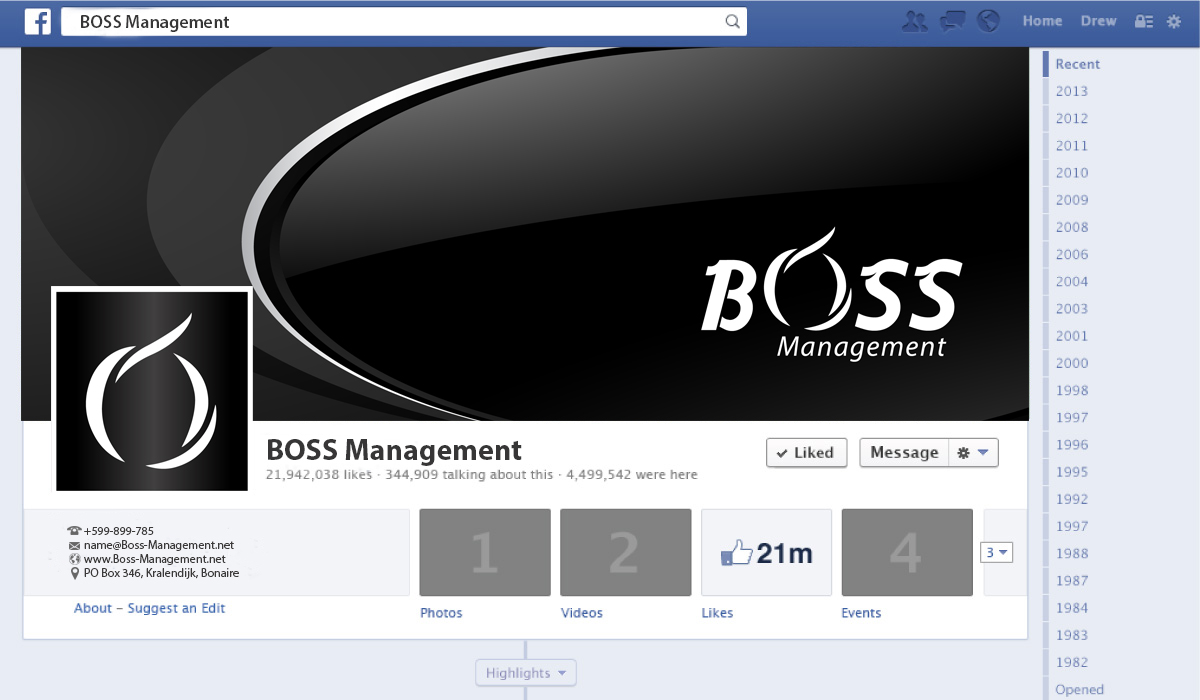Jump to 2010 in the timeline

tap(1072, 173)
